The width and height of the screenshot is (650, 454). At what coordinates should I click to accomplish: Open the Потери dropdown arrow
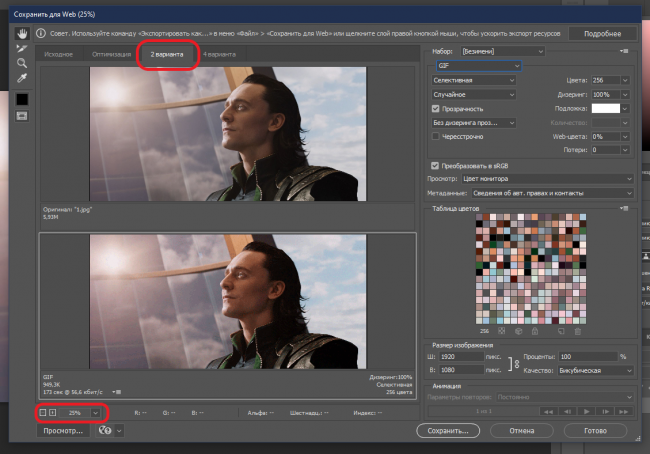coord(625,150)
